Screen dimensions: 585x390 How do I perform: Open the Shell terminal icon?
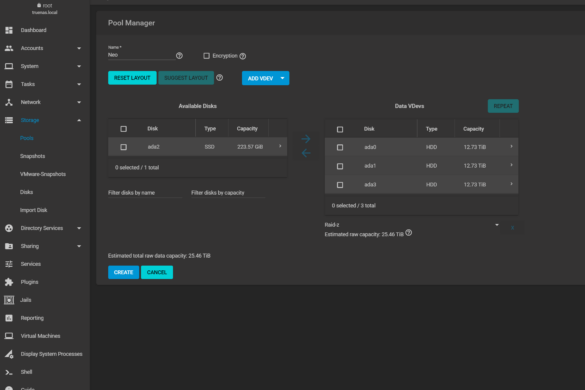tap(9, 372)
